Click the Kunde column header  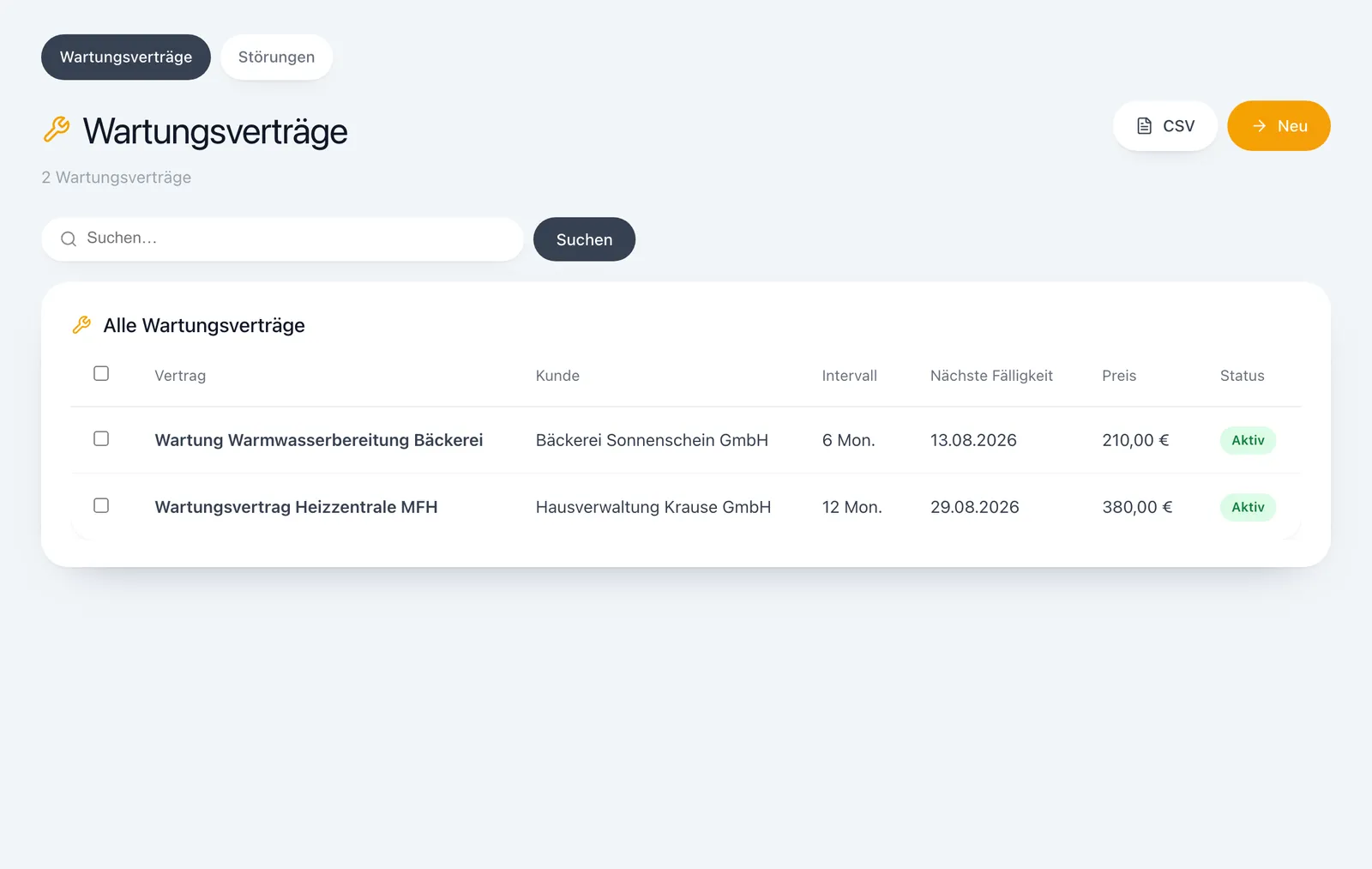(557, 376)
